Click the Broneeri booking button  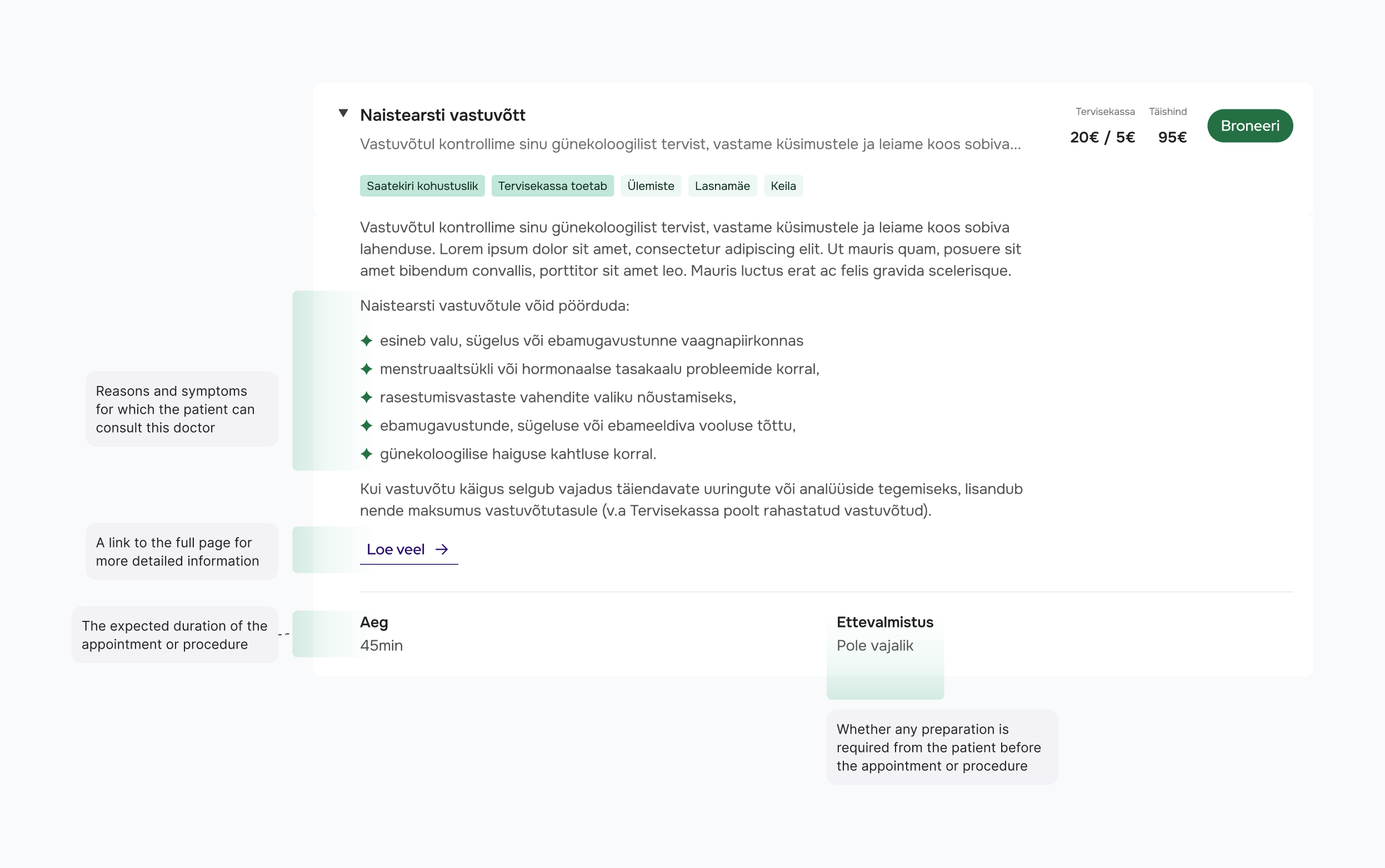click(x=1249, y=126)
